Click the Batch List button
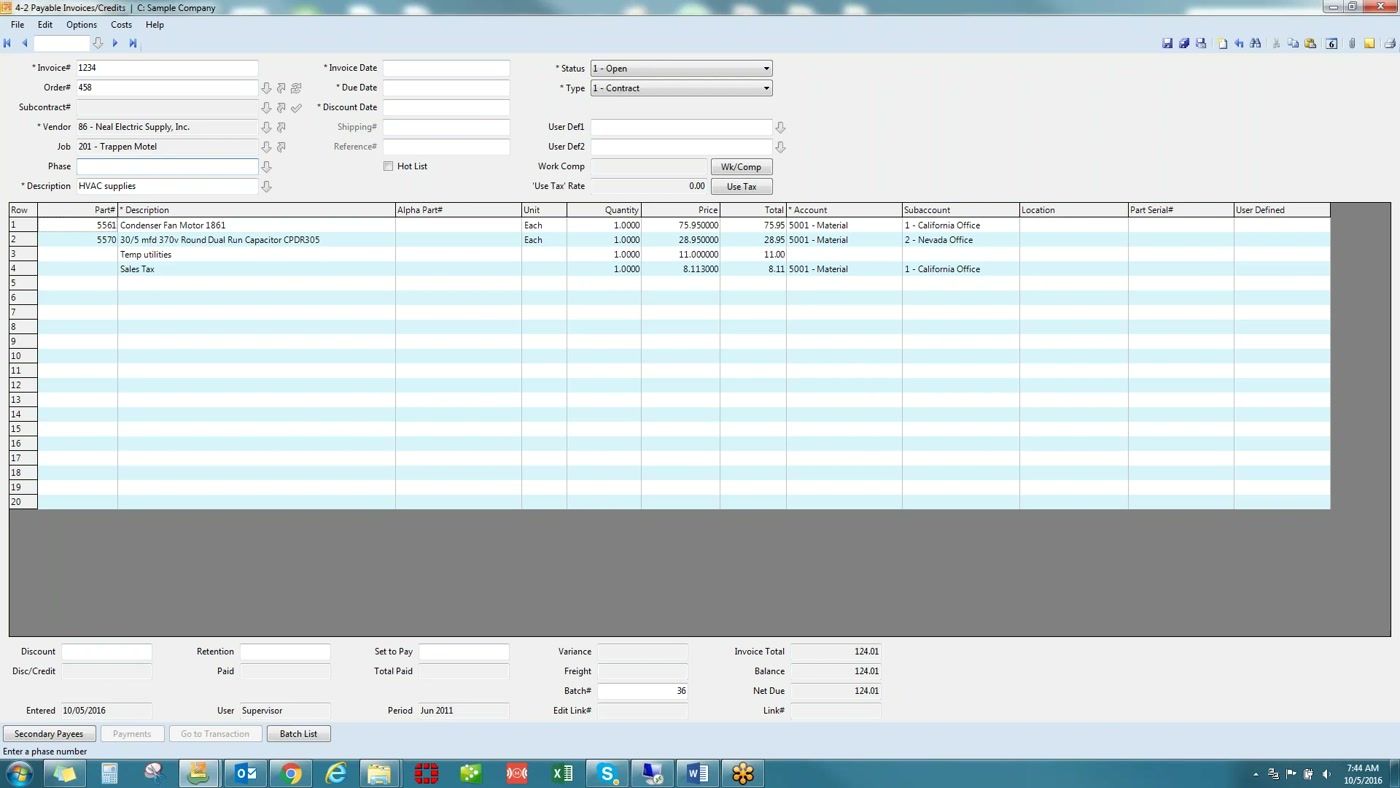Viewport: 1400px width, 788px height. [298, 734]
